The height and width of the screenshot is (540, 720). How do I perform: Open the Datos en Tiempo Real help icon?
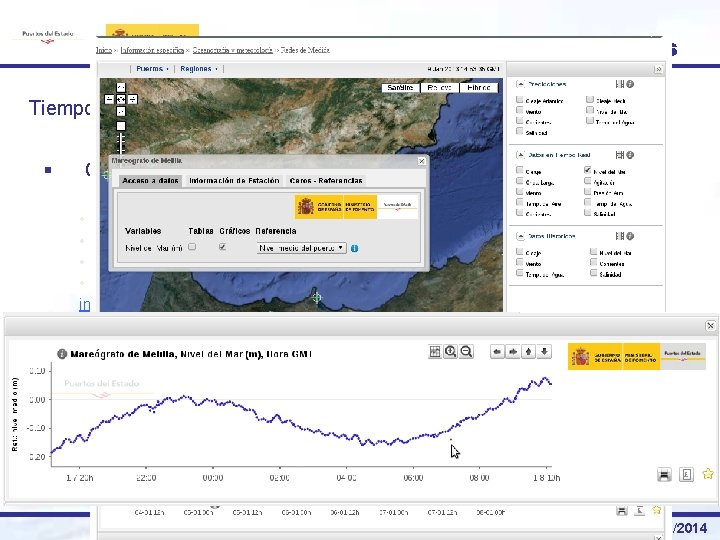[630, 155]
